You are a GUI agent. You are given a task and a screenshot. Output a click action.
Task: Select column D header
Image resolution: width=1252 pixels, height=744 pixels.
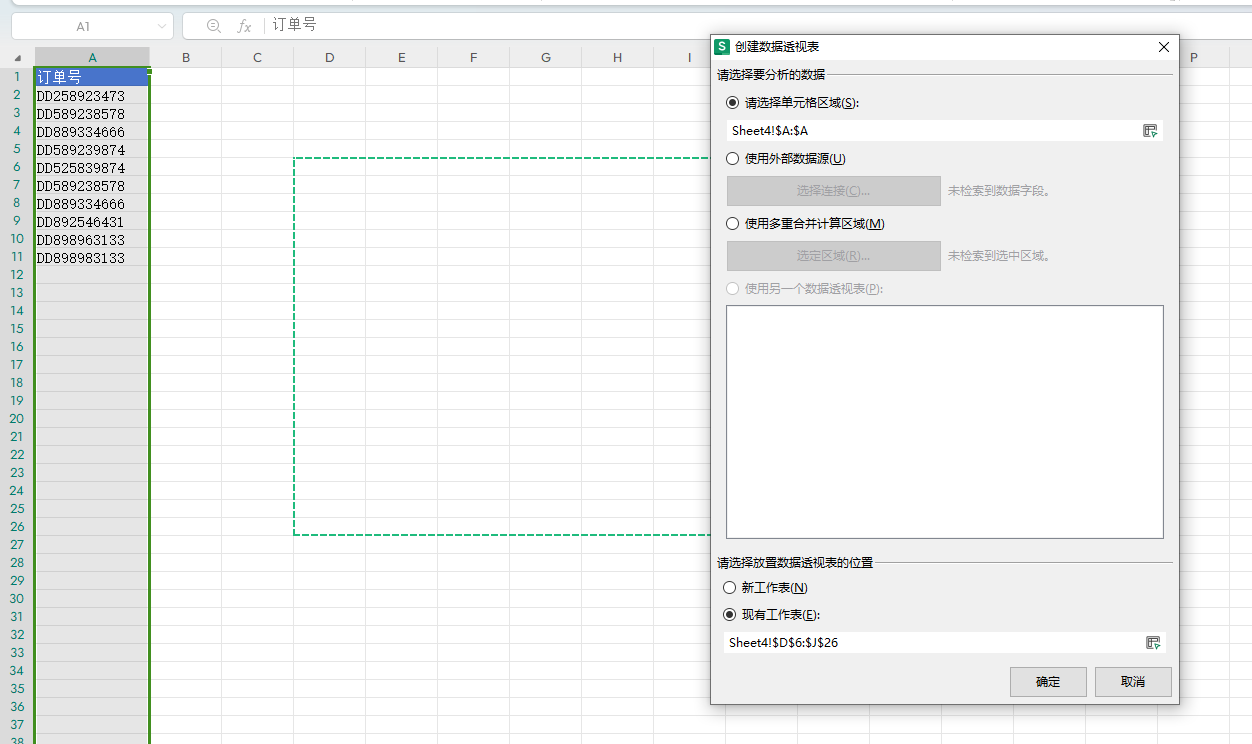(x=329, y=58)
